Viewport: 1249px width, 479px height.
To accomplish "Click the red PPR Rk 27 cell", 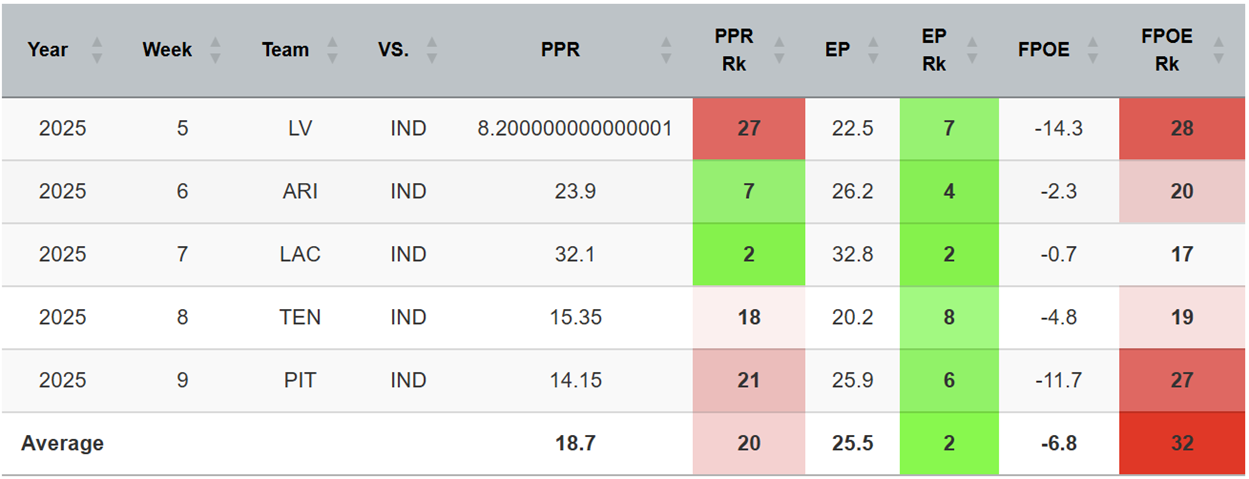I will tap(748, 129).
